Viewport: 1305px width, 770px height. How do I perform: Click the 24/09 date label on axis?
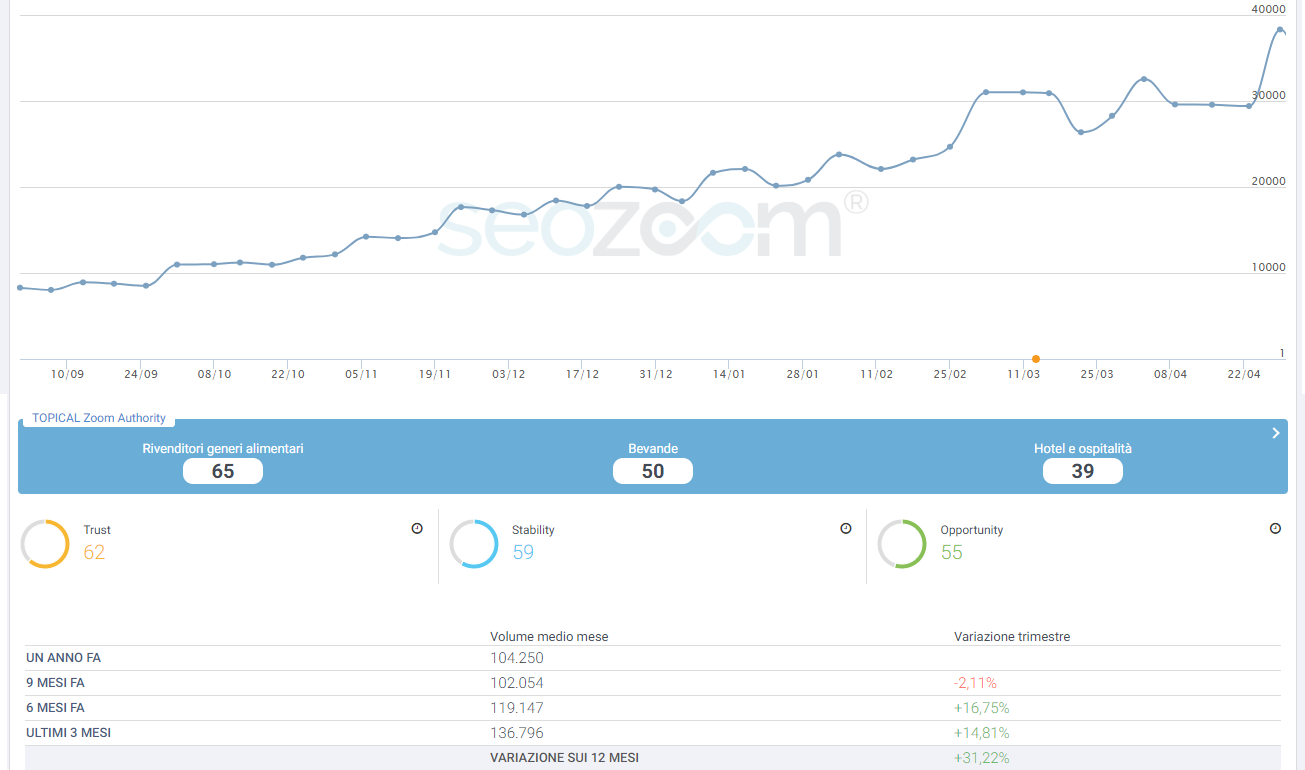[x=141, y=374]
